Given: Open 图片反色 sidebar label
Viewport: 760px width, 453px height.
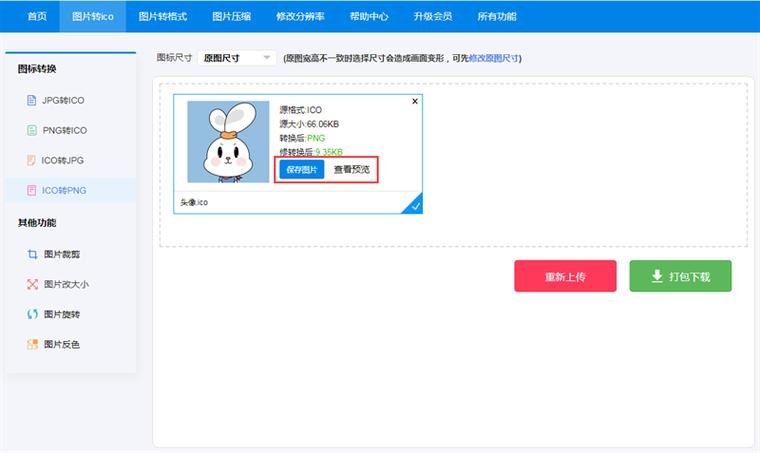Looking at the screenshot, I should (x=62, y=344).
